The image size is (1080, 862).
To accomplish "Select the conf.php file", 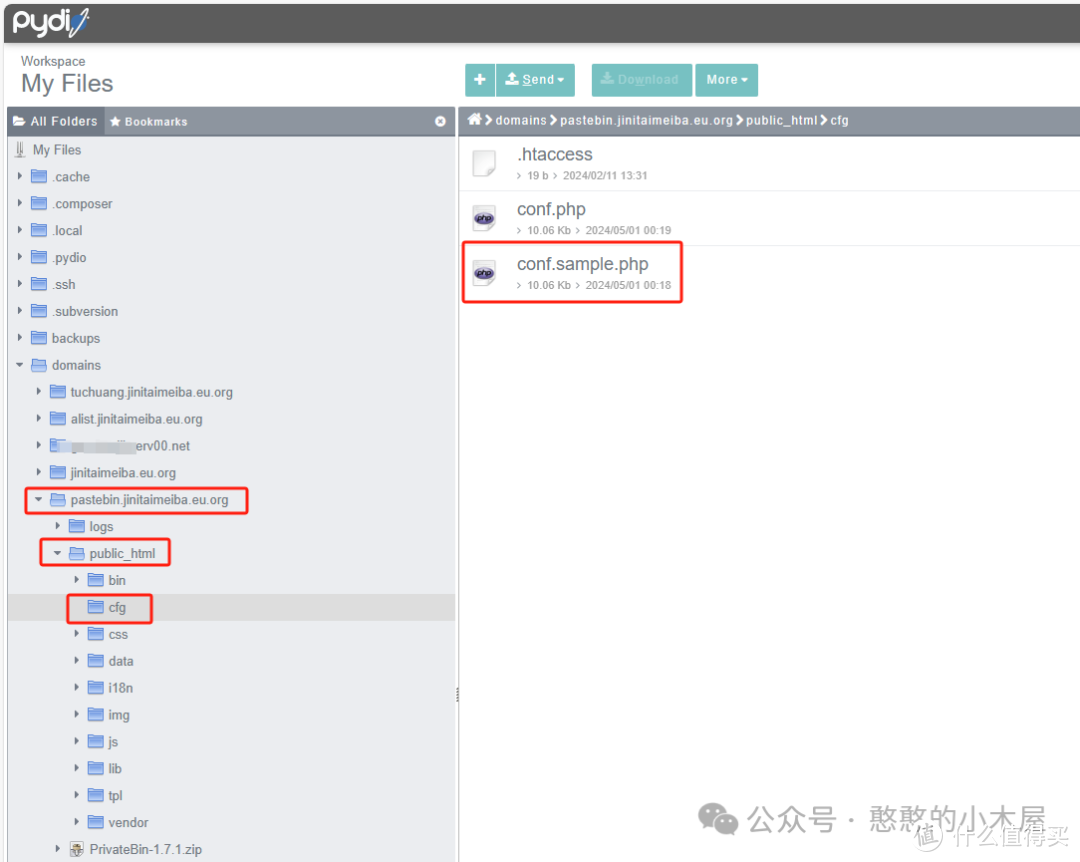I will [x=769, y=218].
